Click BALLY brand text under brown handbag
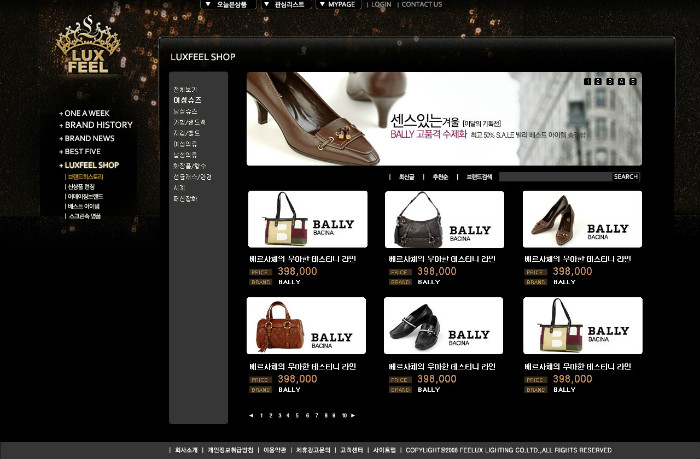The width and height of the screenshot is (700, 459). click(x=289, y=390)
